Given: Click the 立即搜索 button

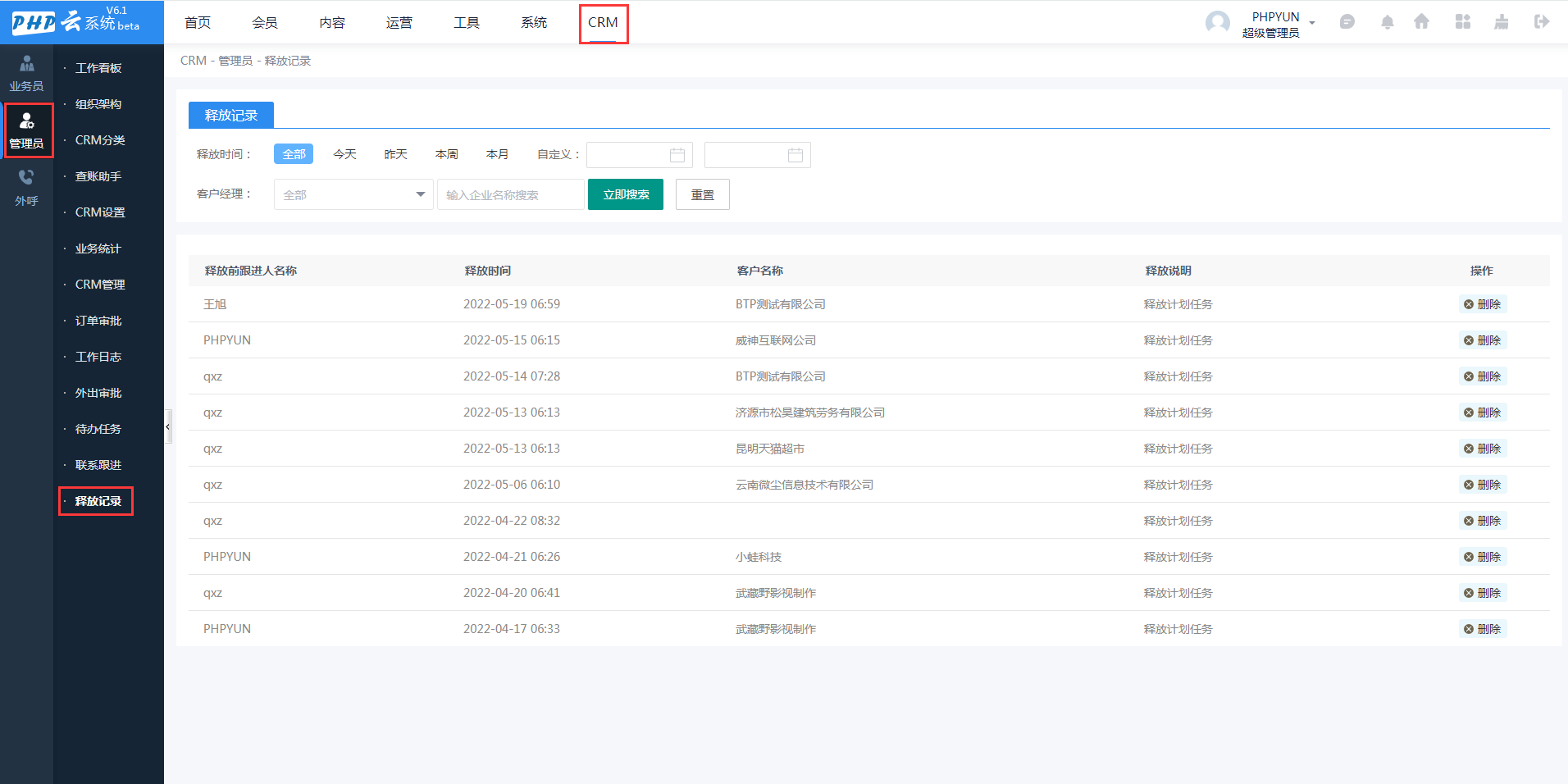Looking at the screenshot, I should point(626,194).
